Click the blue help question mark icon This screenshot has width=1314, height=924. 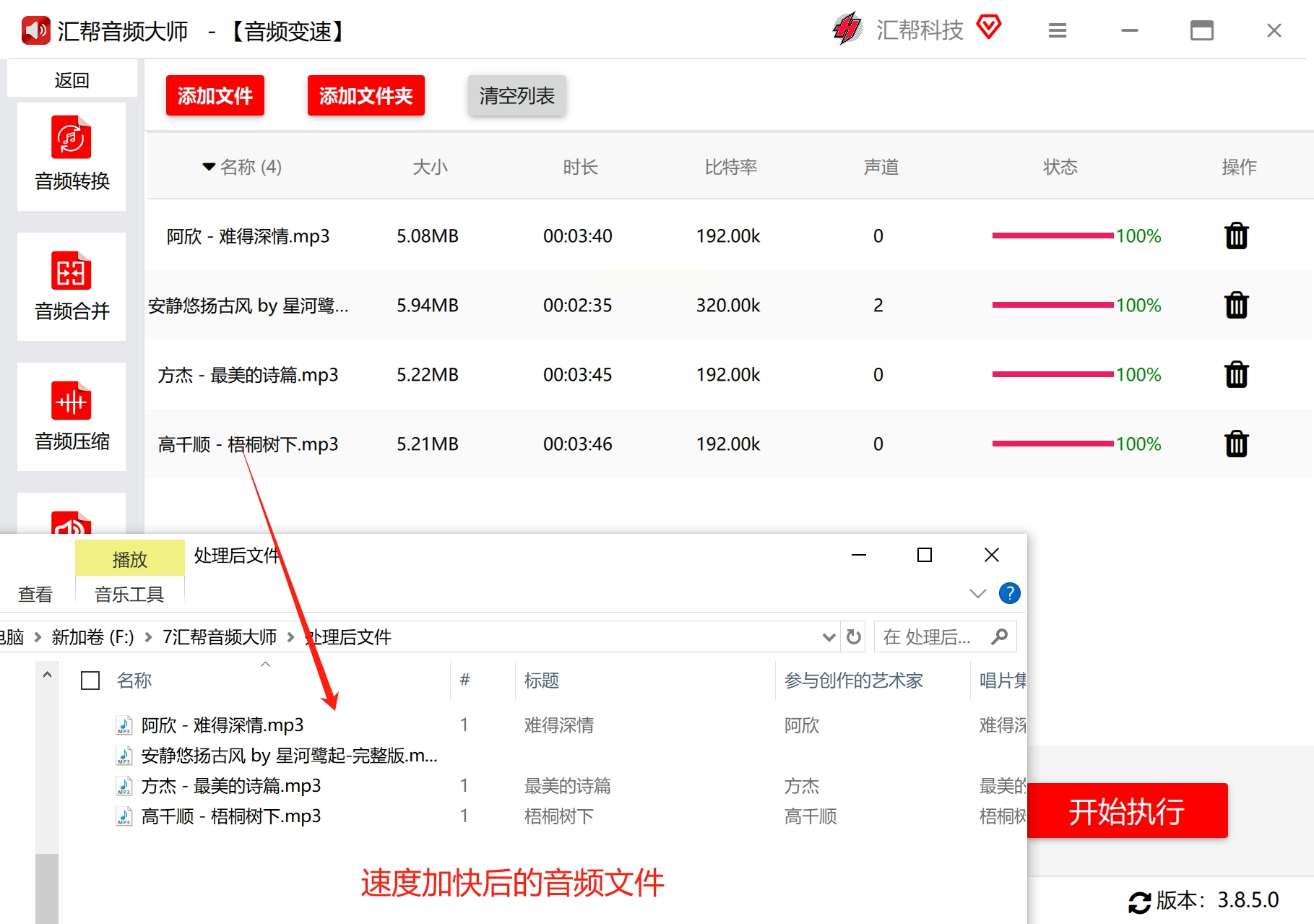click(1009, 593)
